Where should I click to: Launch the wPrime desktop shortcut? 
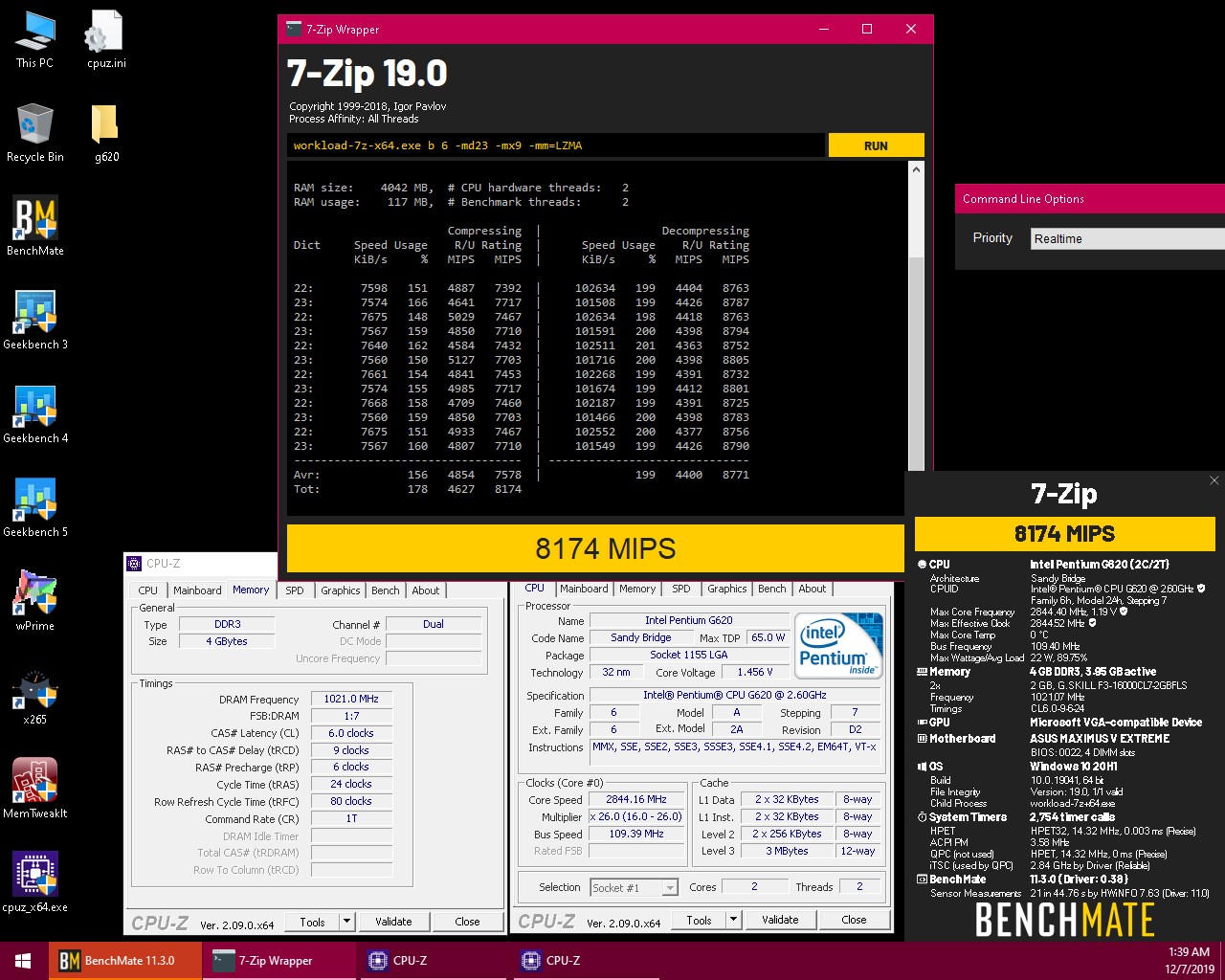(x=34, y=601)
